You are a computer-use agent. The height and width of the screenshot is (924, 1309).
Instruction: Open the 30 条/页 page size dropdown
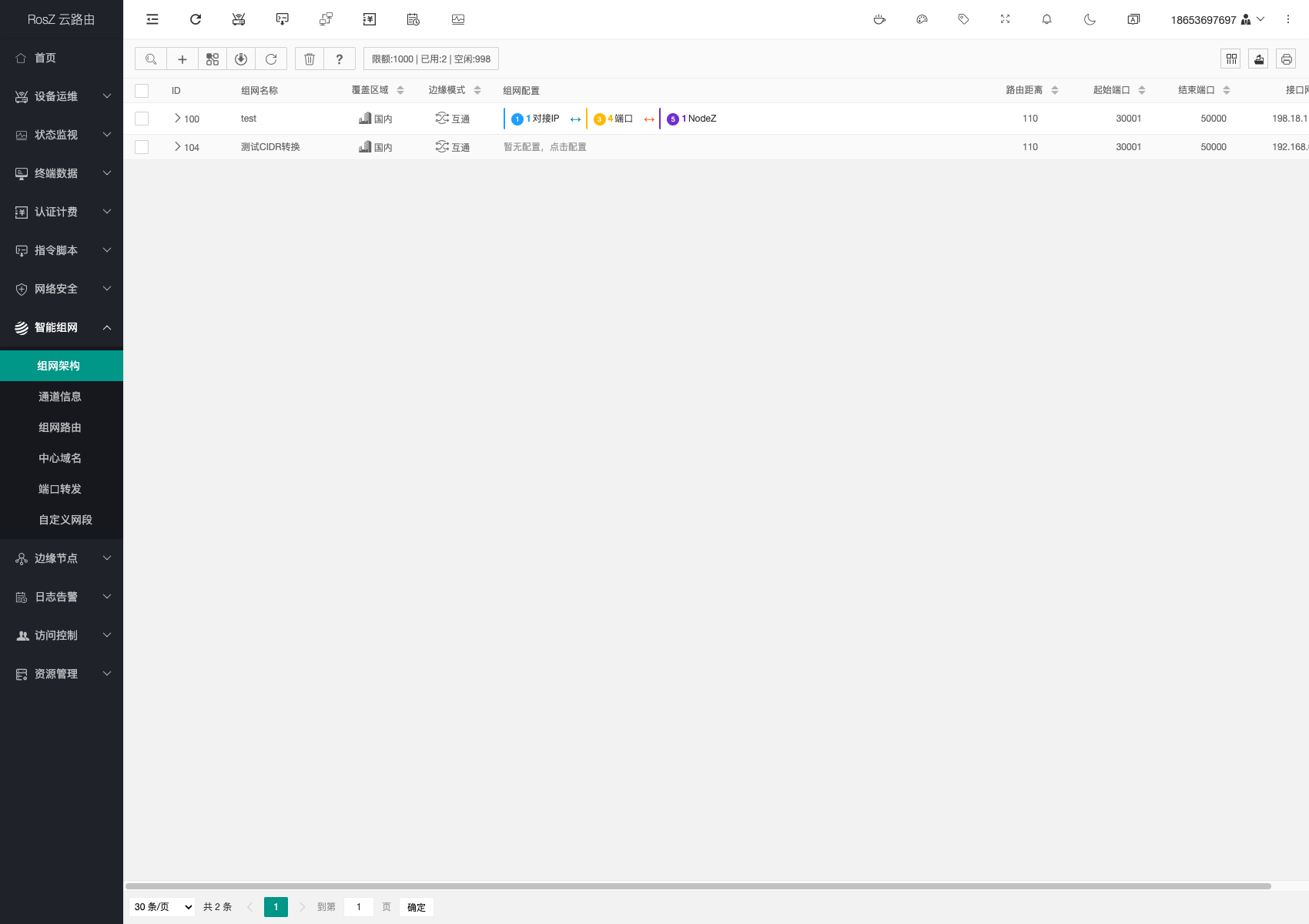(x=162, y=907)
